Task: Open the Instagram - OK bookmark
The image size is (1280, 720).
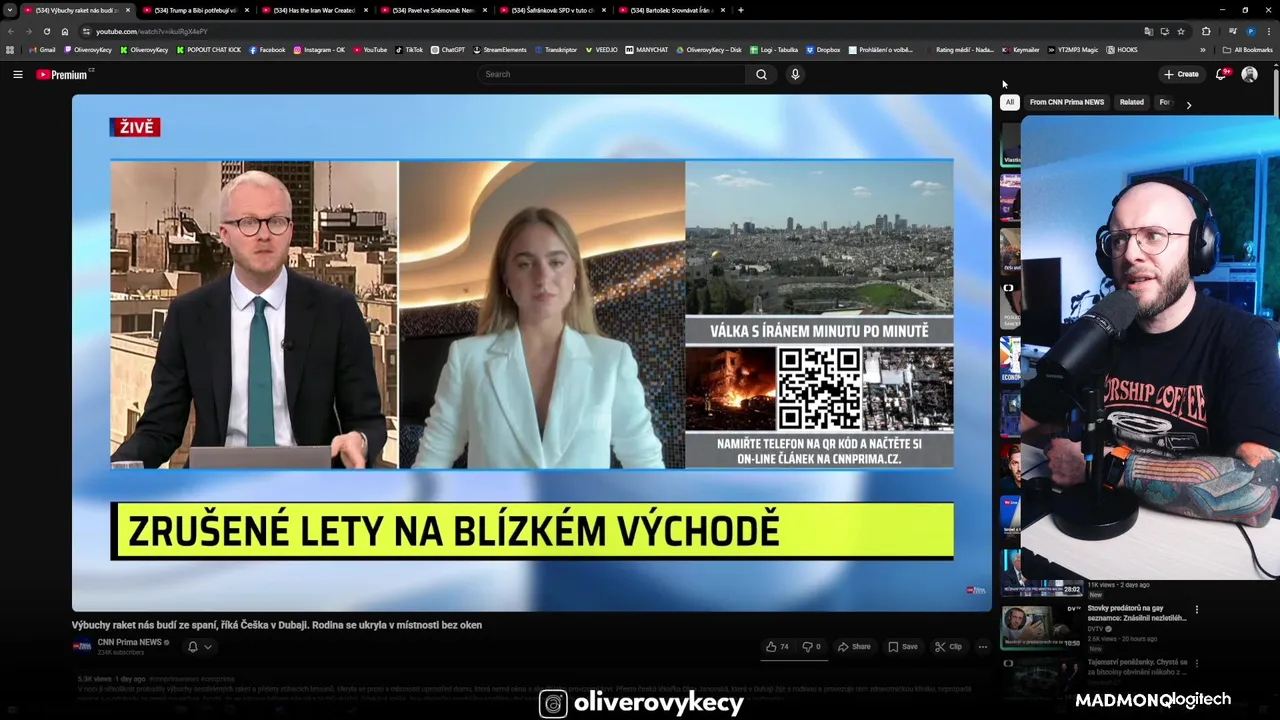Action: point(319,49)
